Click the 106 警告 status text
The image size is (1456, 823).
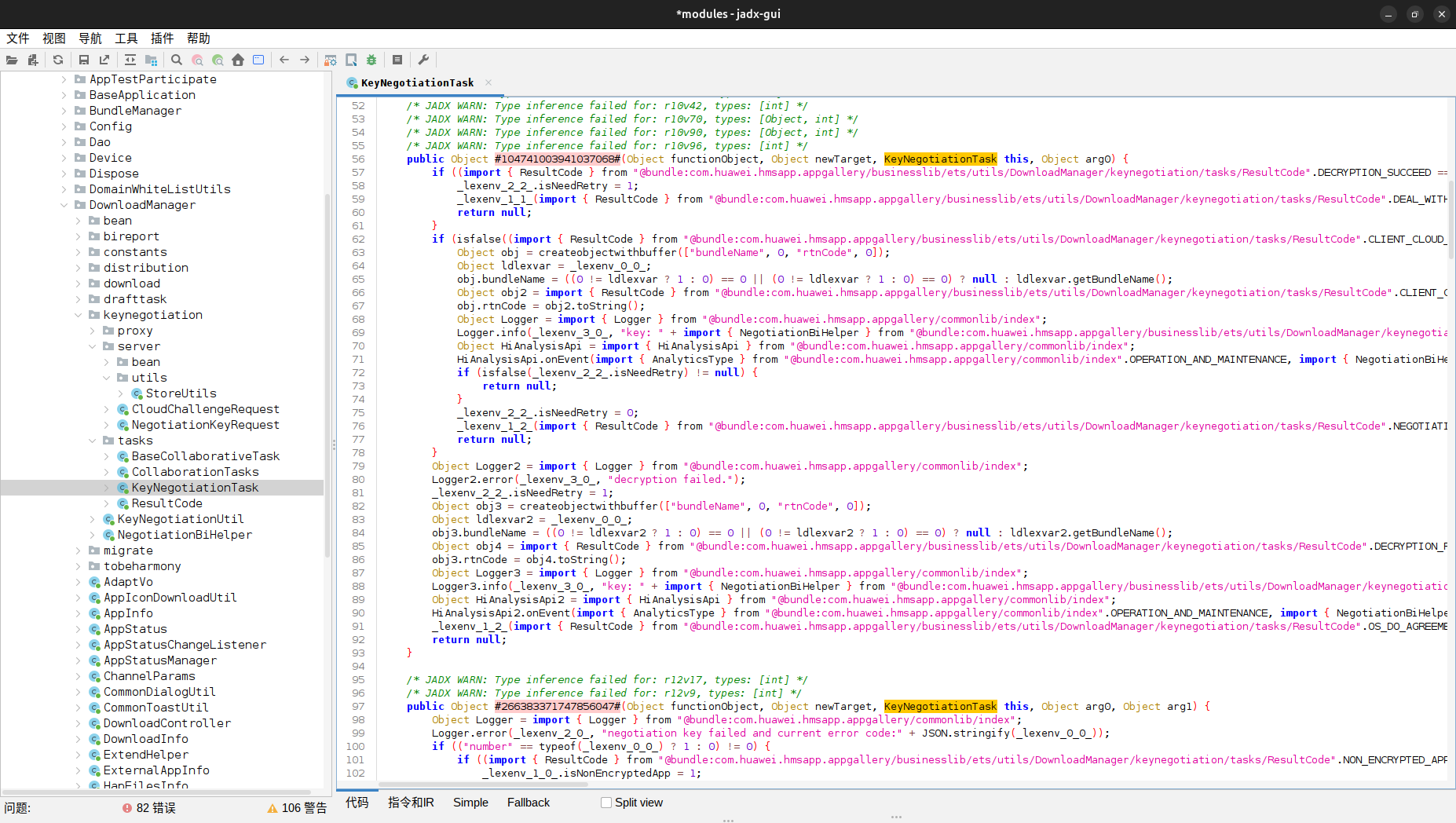pos(304,808)
